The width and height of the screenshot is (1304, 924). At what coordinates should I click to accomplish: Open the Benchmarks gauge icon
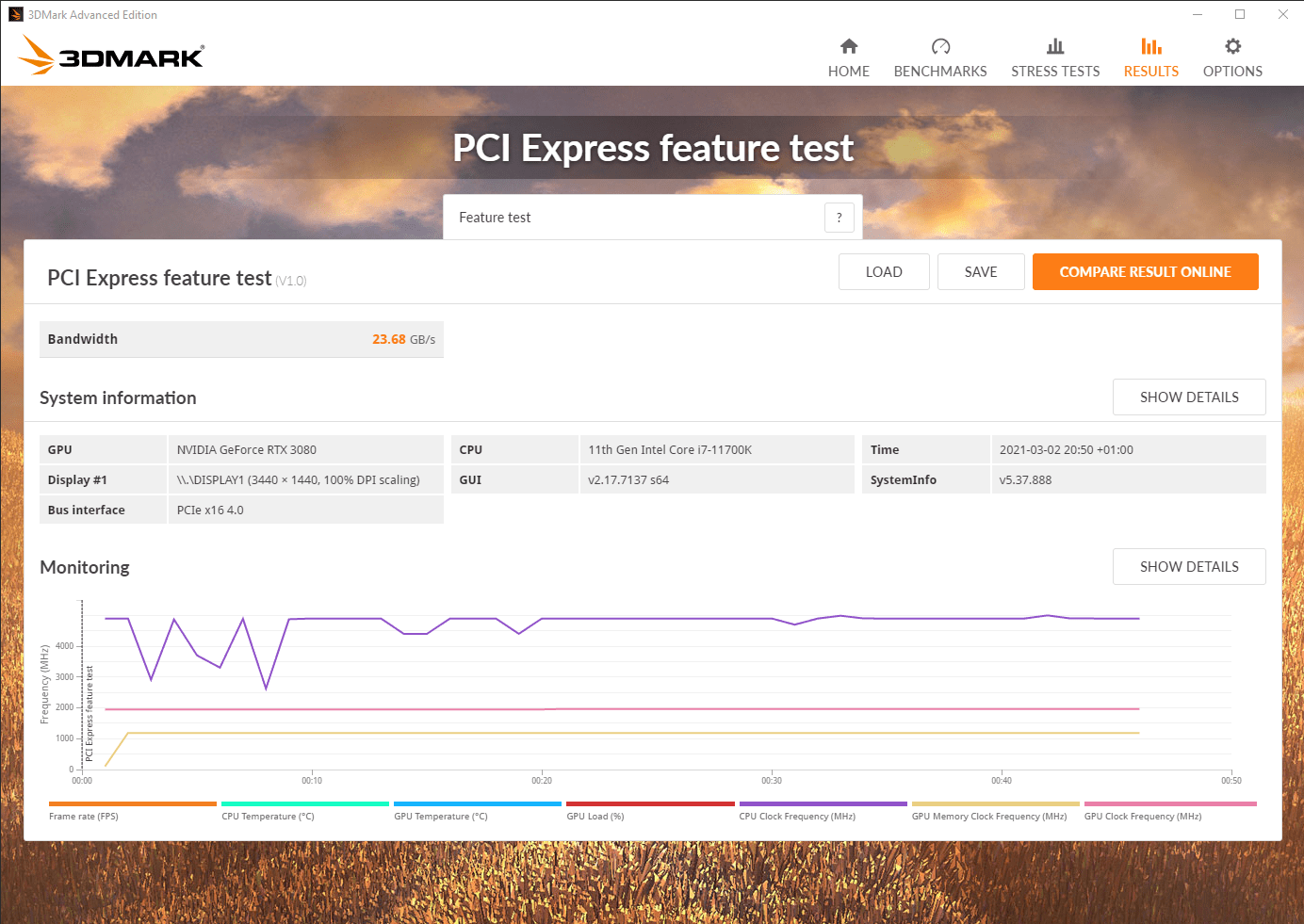pos(940,46)
